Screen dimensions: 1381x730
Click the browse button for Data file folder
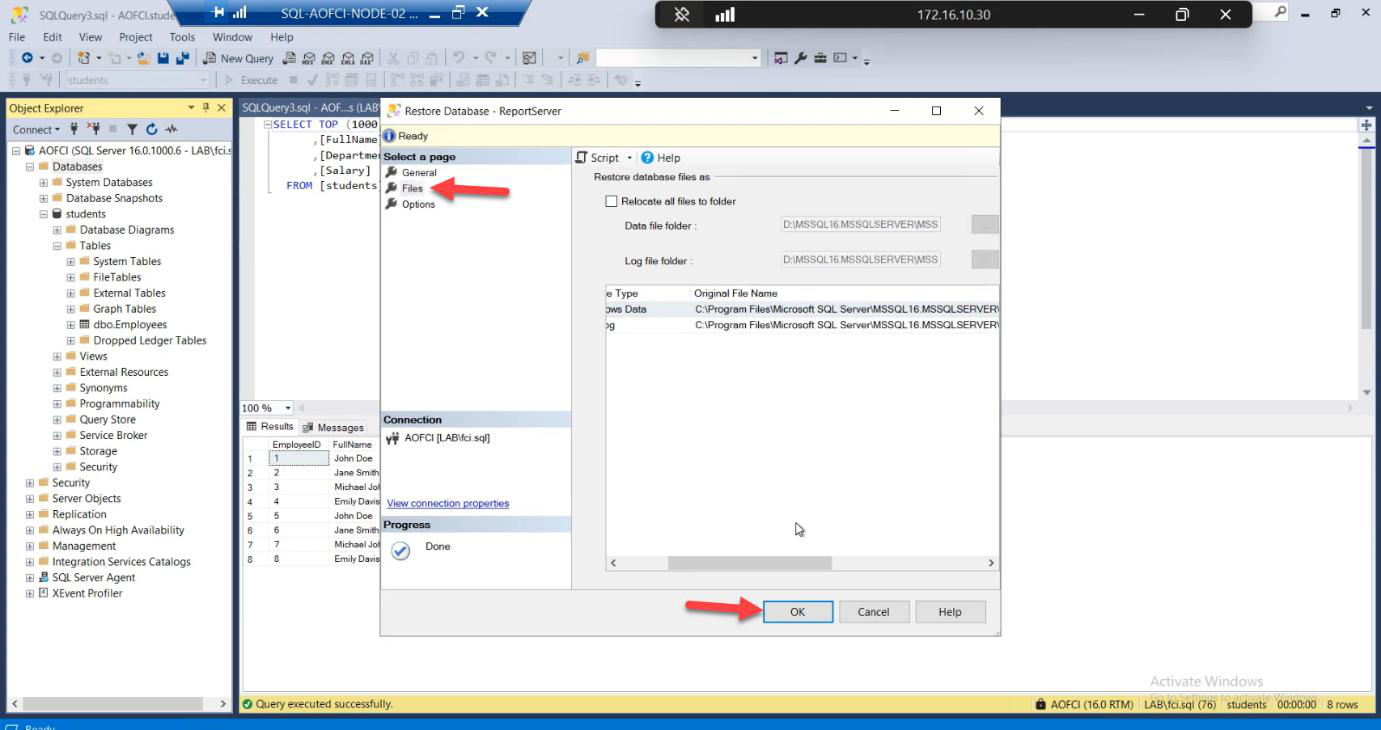tap(985, 225)
